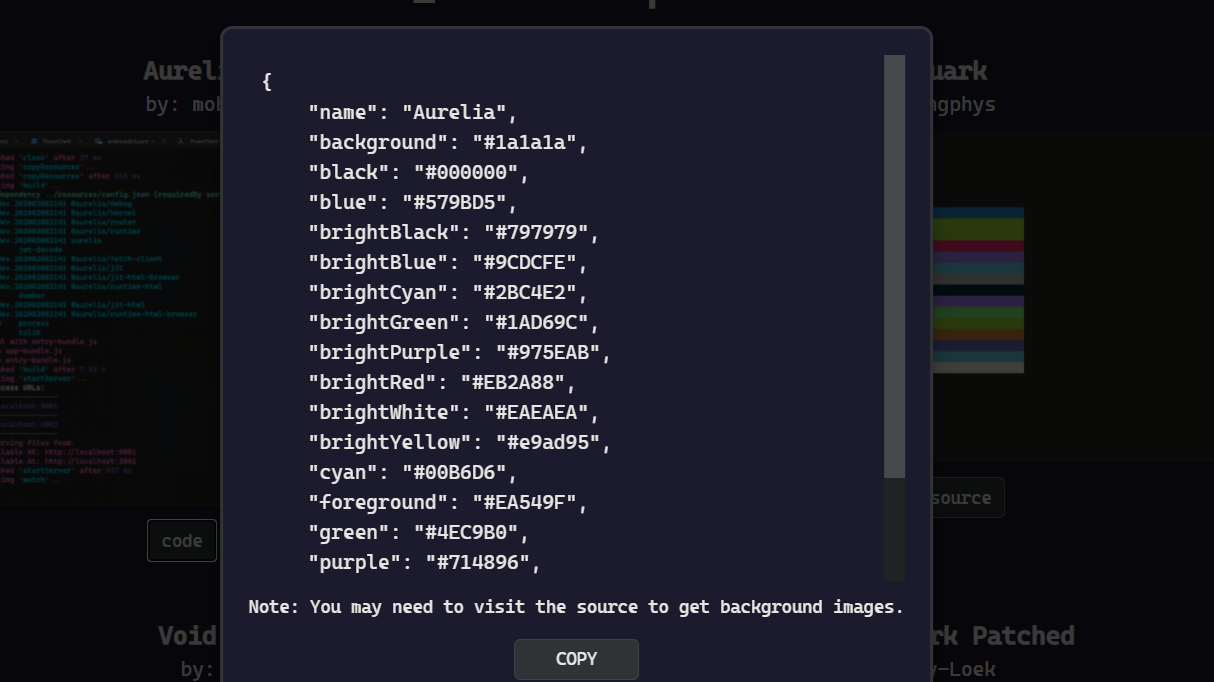Click the "brightRed": "#EB2A88" line

point(442,382)
